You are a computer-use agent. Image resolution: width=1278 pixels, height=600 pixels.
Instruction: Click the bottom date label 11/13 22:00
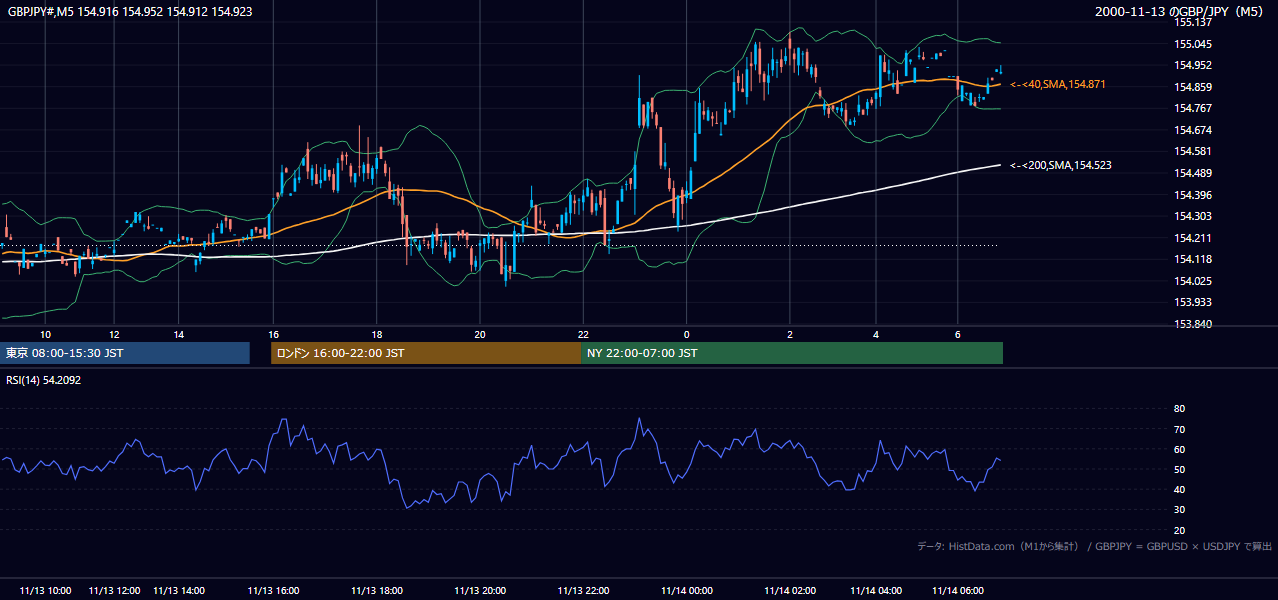coord(584,590)
